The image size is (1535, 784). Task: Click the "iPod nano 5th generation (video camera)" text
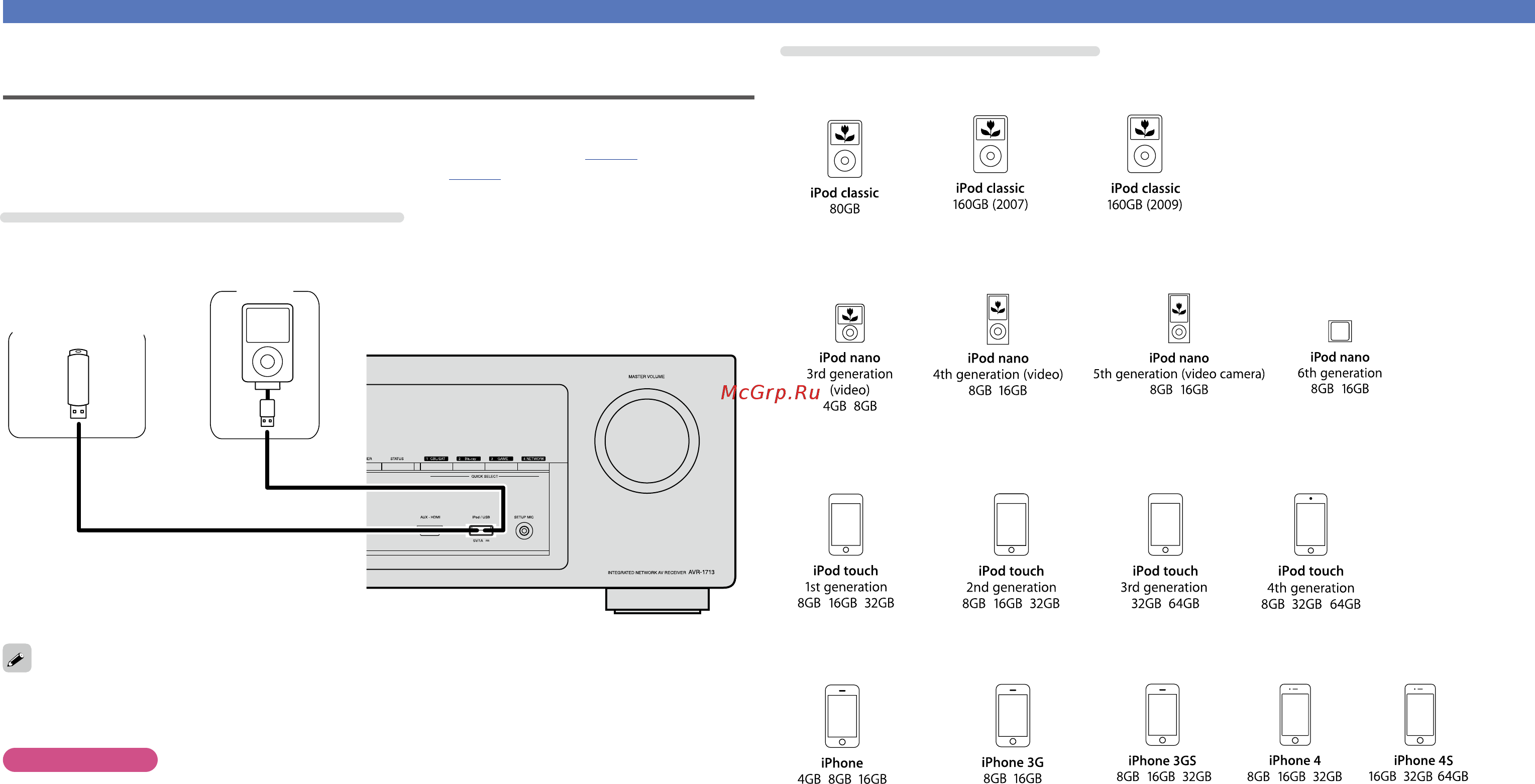(1179, 366)
